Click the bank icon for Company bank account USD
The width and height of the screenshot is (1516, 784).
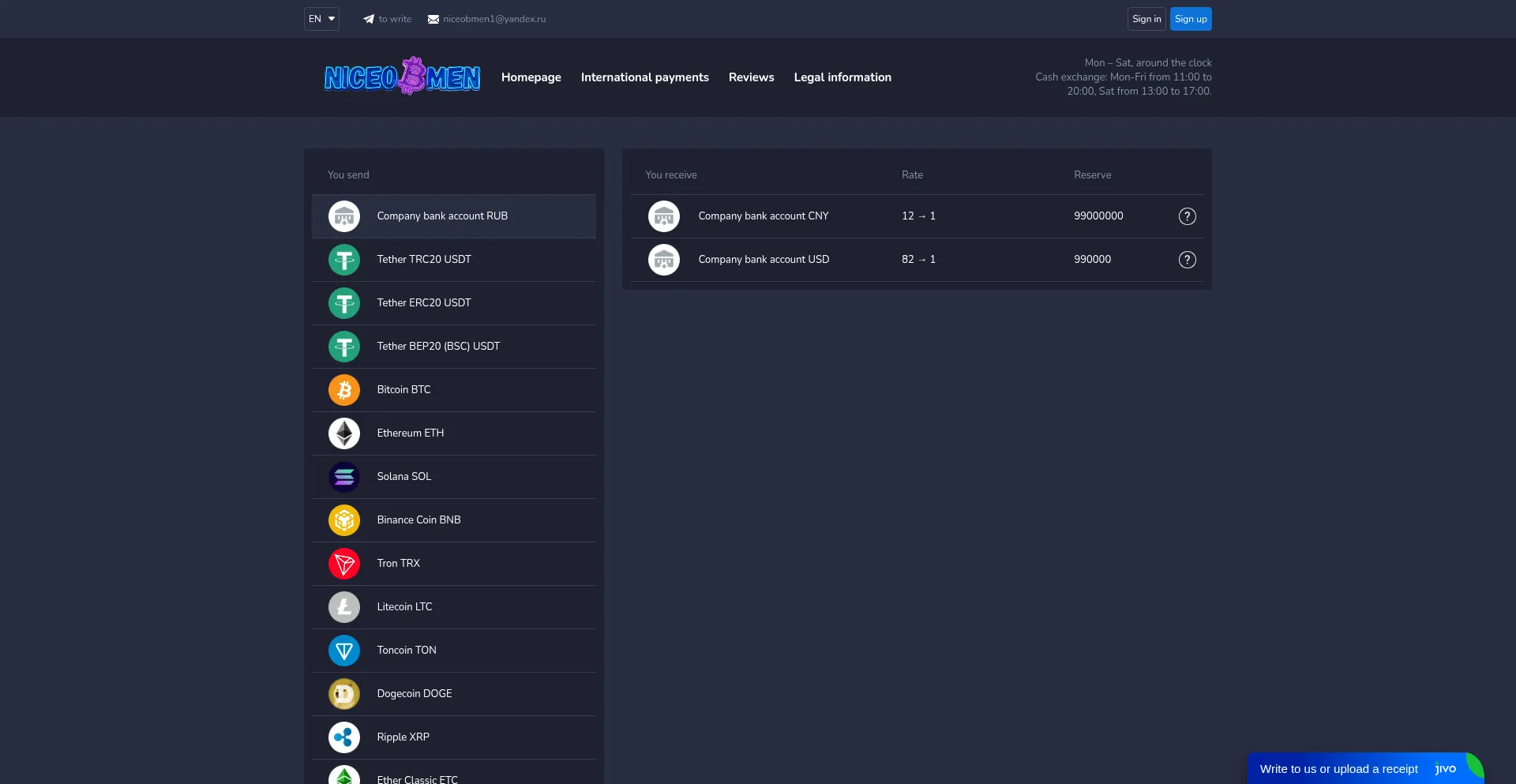[664, 260]
